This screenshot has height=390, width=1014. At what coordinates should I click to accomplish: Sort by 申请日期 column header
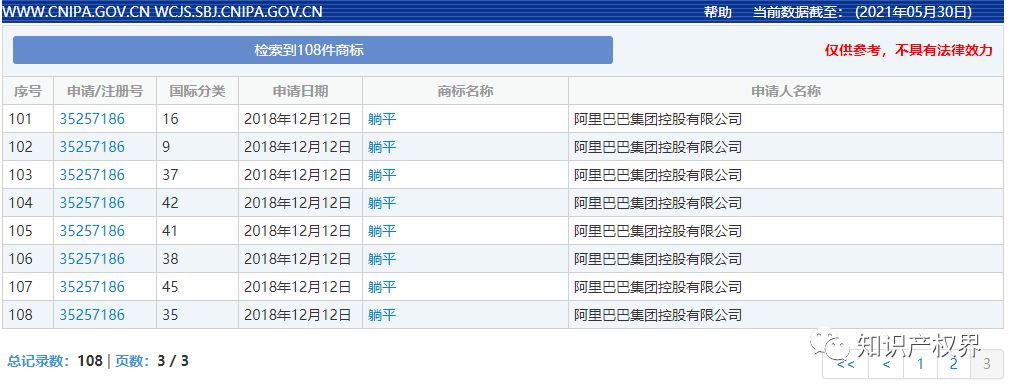pyautogui.click(x=300, y=91)
